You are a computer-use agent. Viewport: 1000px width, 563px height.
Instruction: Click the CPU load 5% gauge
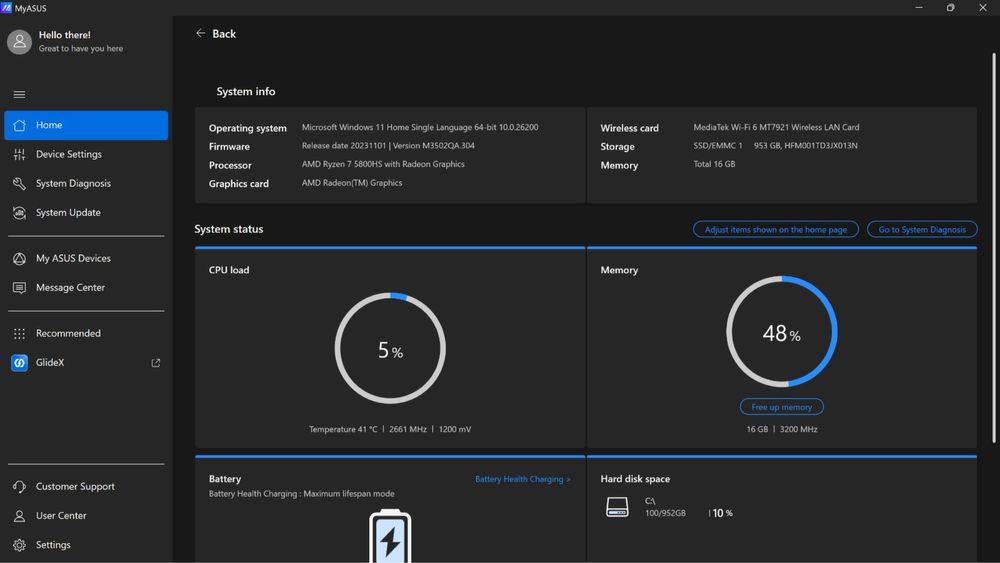click(390, 348)
